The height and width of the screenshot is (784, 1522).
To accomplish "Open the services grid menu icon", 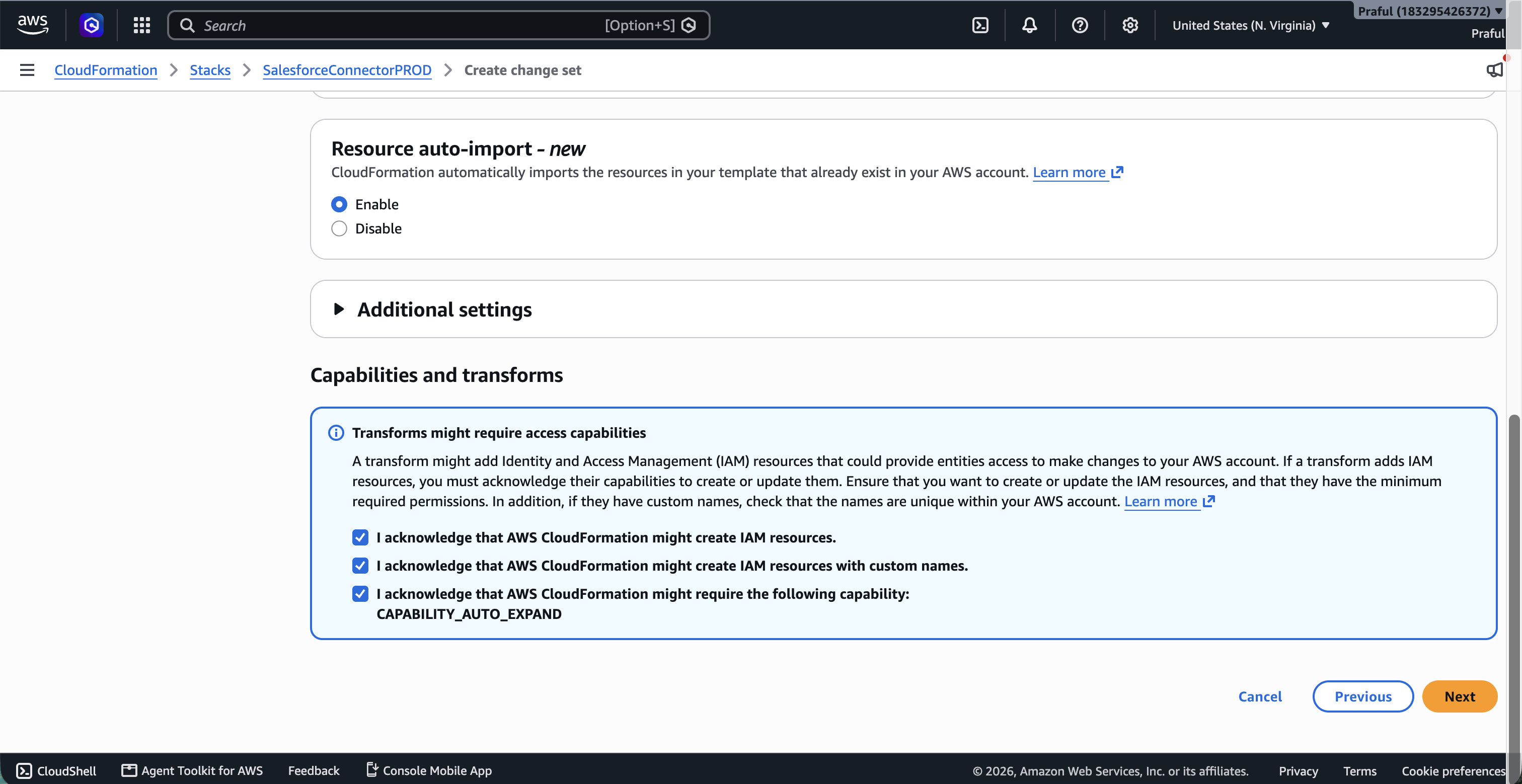I will tap(142, 25).
